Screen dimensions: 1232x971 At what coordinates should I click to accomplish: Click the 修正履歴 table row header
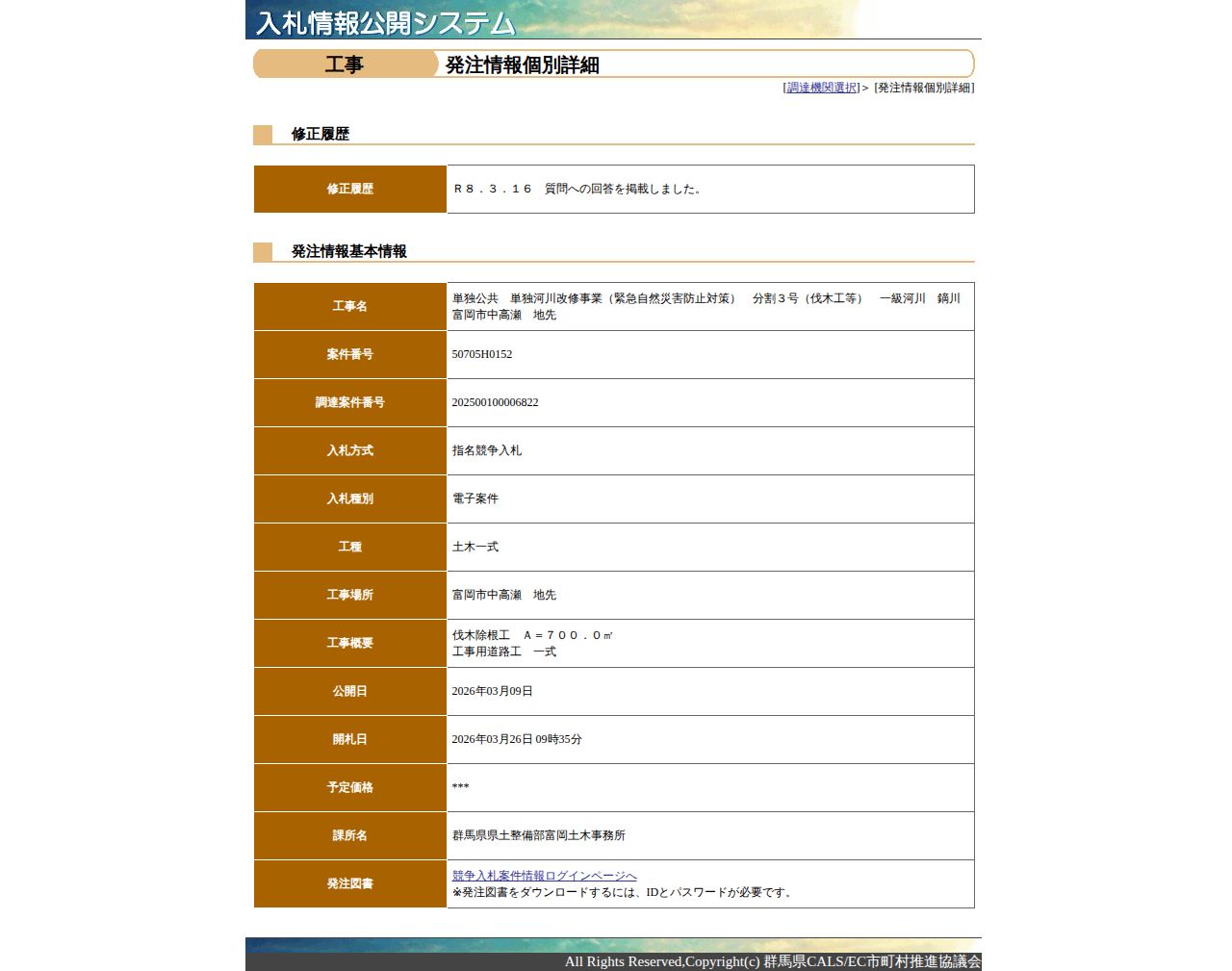click(350, 189)
